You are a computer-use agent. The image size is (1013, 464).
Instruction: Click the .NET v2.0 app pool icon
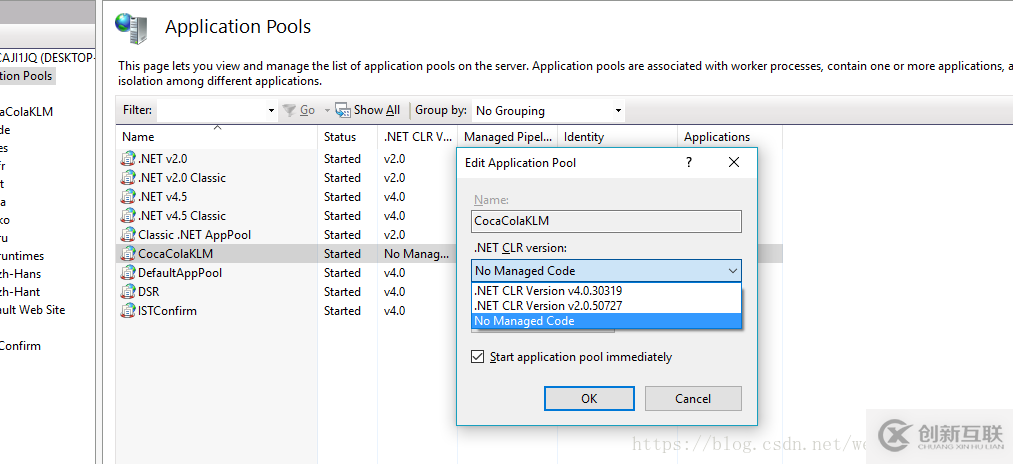[x=128, y=158]
